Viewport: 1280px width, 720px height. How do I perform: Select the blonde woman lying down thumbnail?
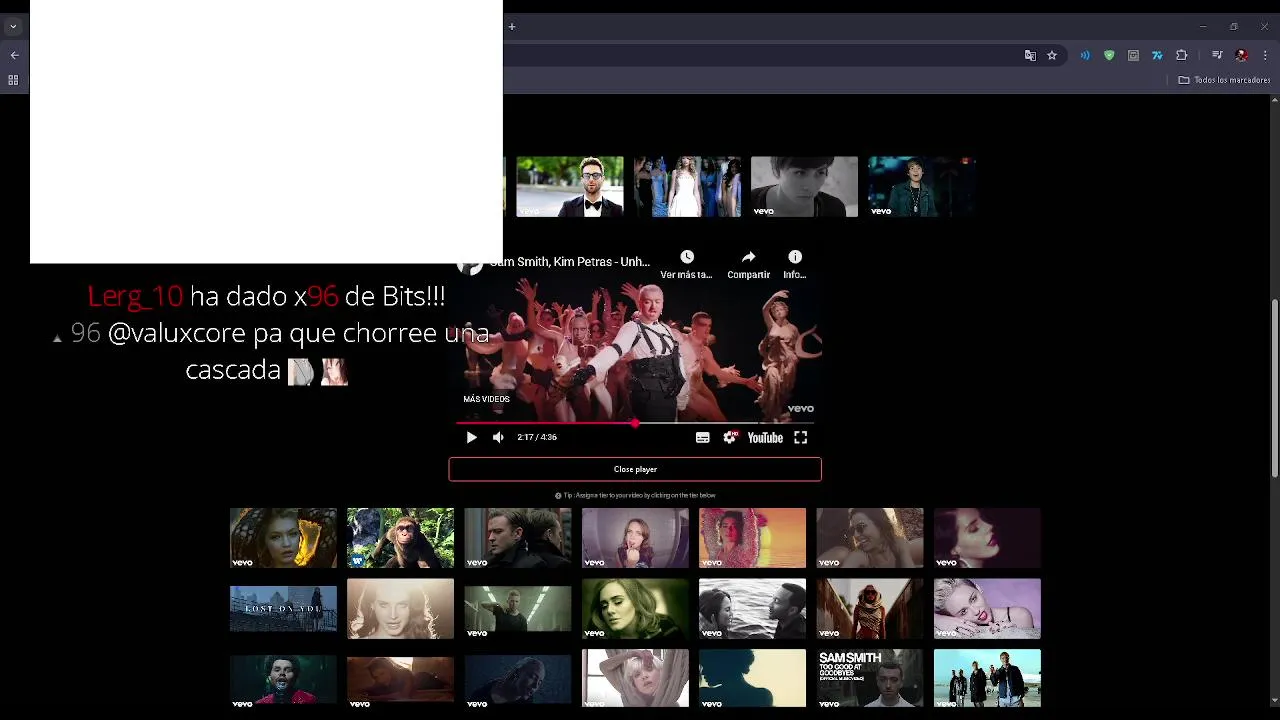[987, 609]
